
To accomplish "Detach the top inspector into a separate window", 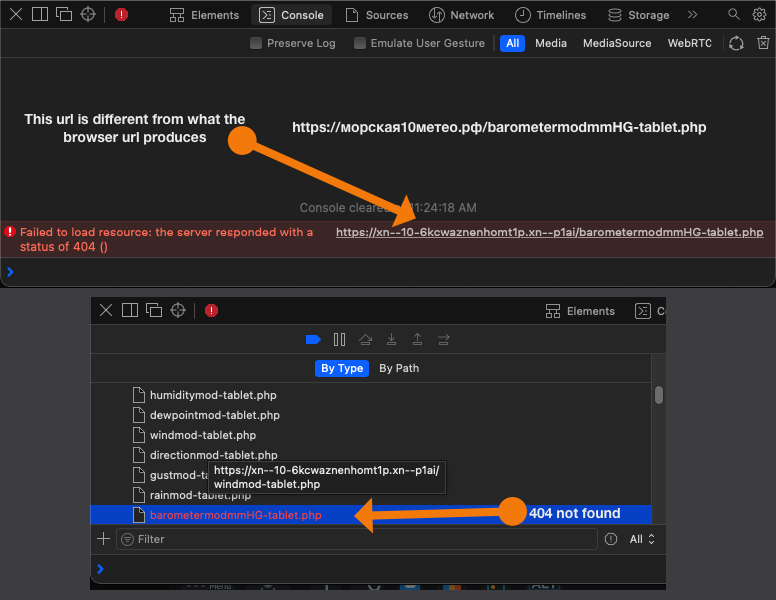I will pyautogui.click(x=64, y=14).
